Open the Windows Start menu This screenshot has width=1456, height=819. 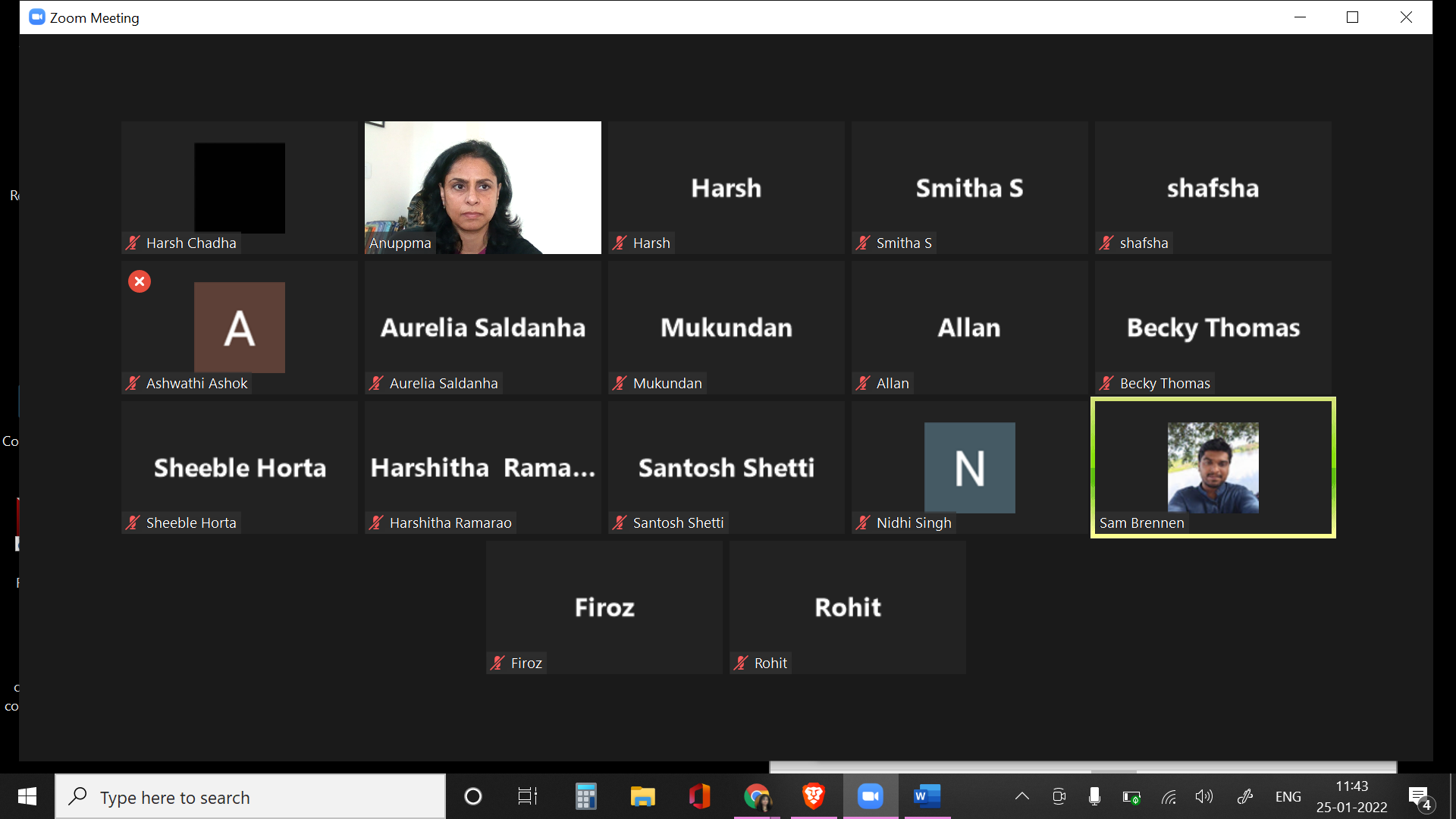tap(27, 796)
